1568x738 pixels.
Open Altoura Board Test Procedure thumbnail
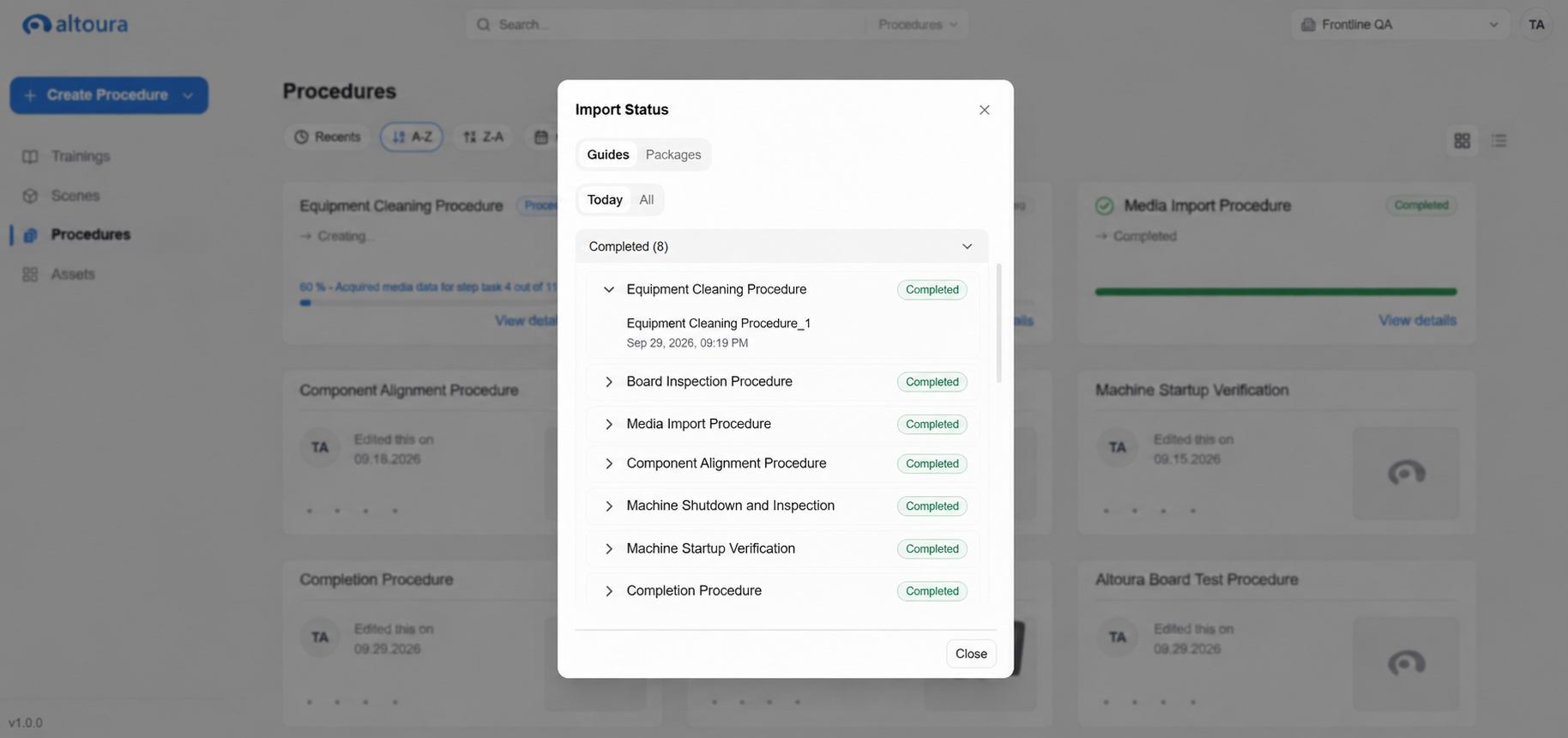[1406, 663]
